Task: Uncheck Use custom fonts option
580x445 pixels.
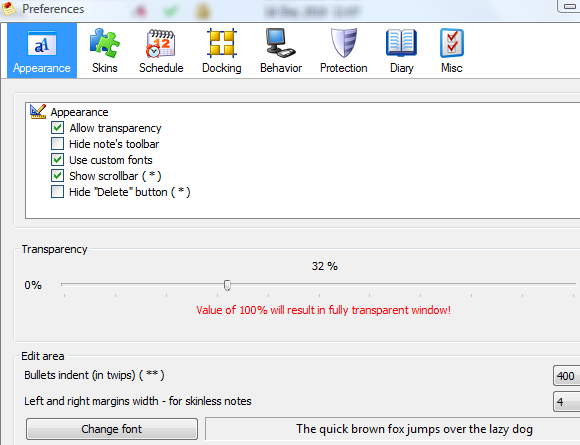Action: click(57, 160)
